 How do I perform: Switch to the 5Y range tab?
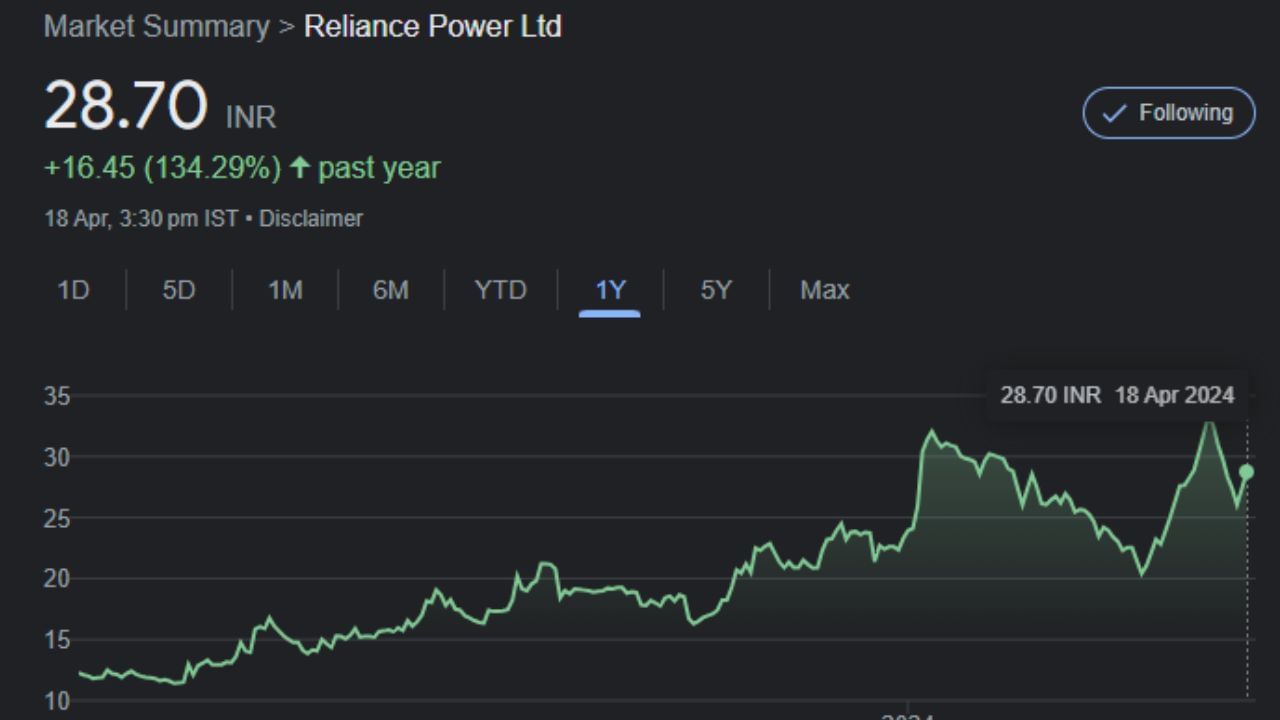(716, 290)
